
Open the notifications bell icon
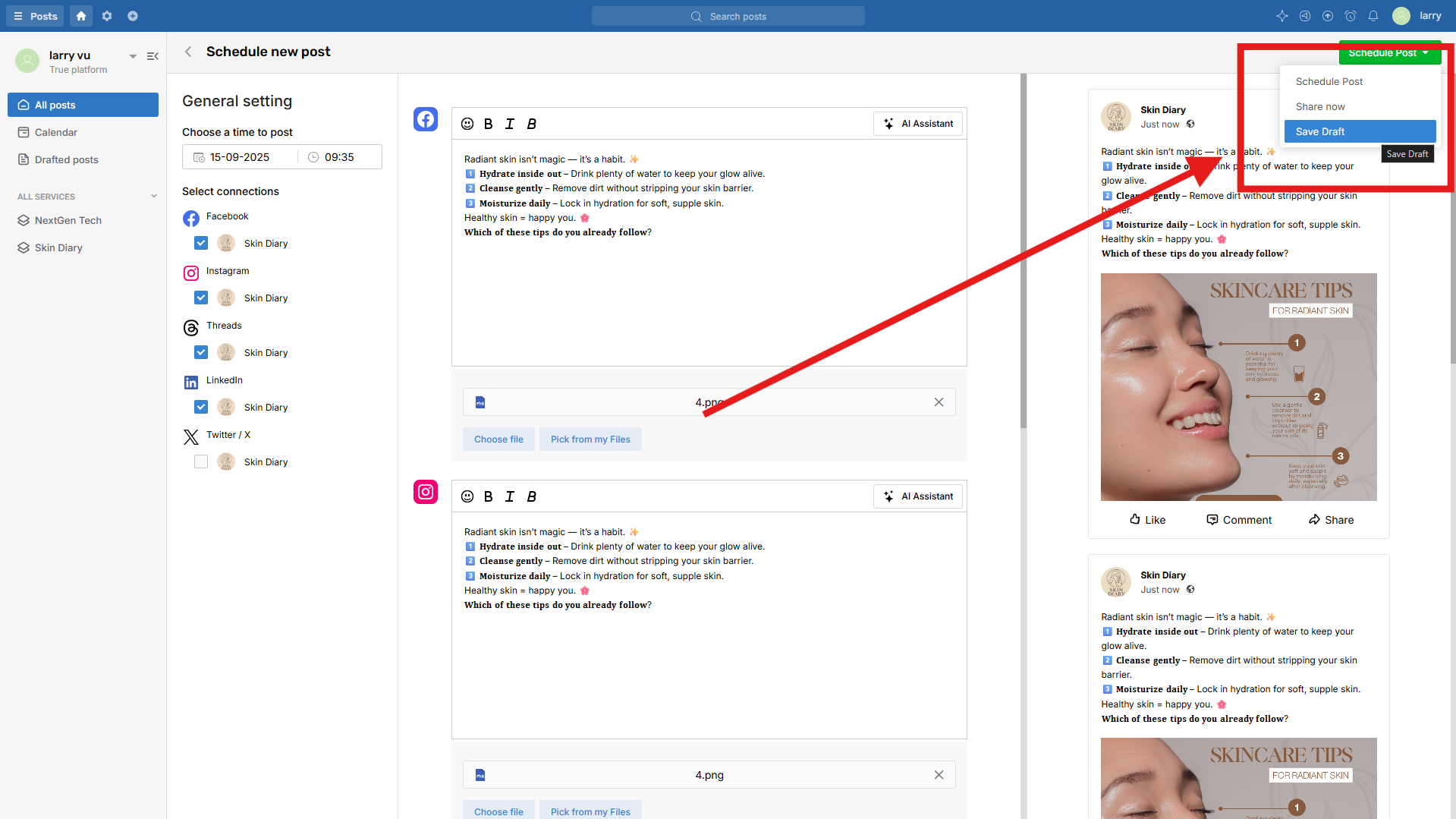tap(1373, 16)
